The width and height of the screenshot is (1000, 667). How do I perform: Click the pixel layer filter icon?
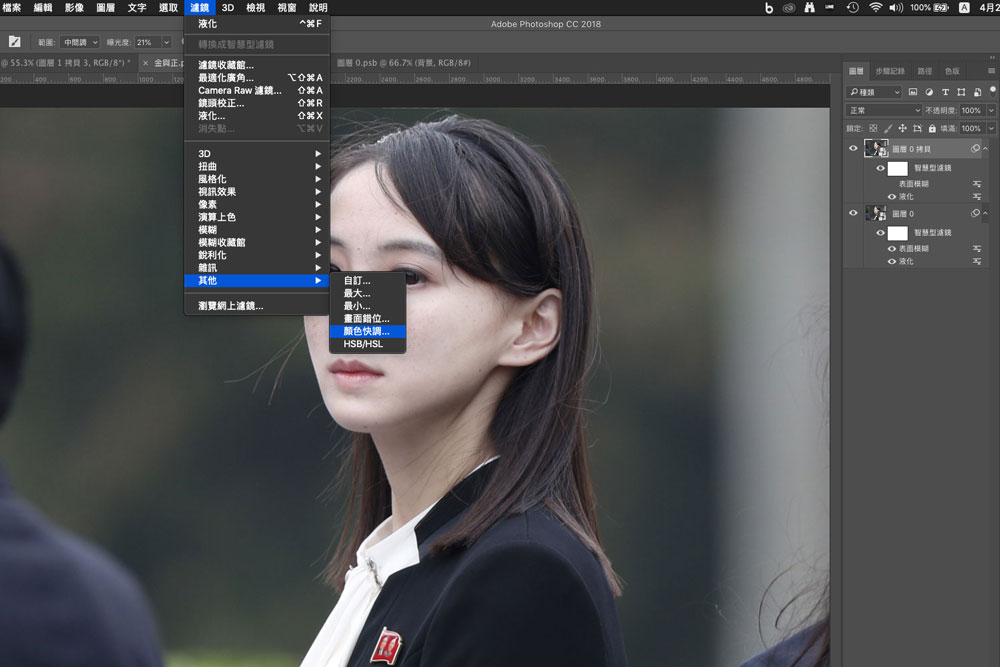click(x=913, y=92)
